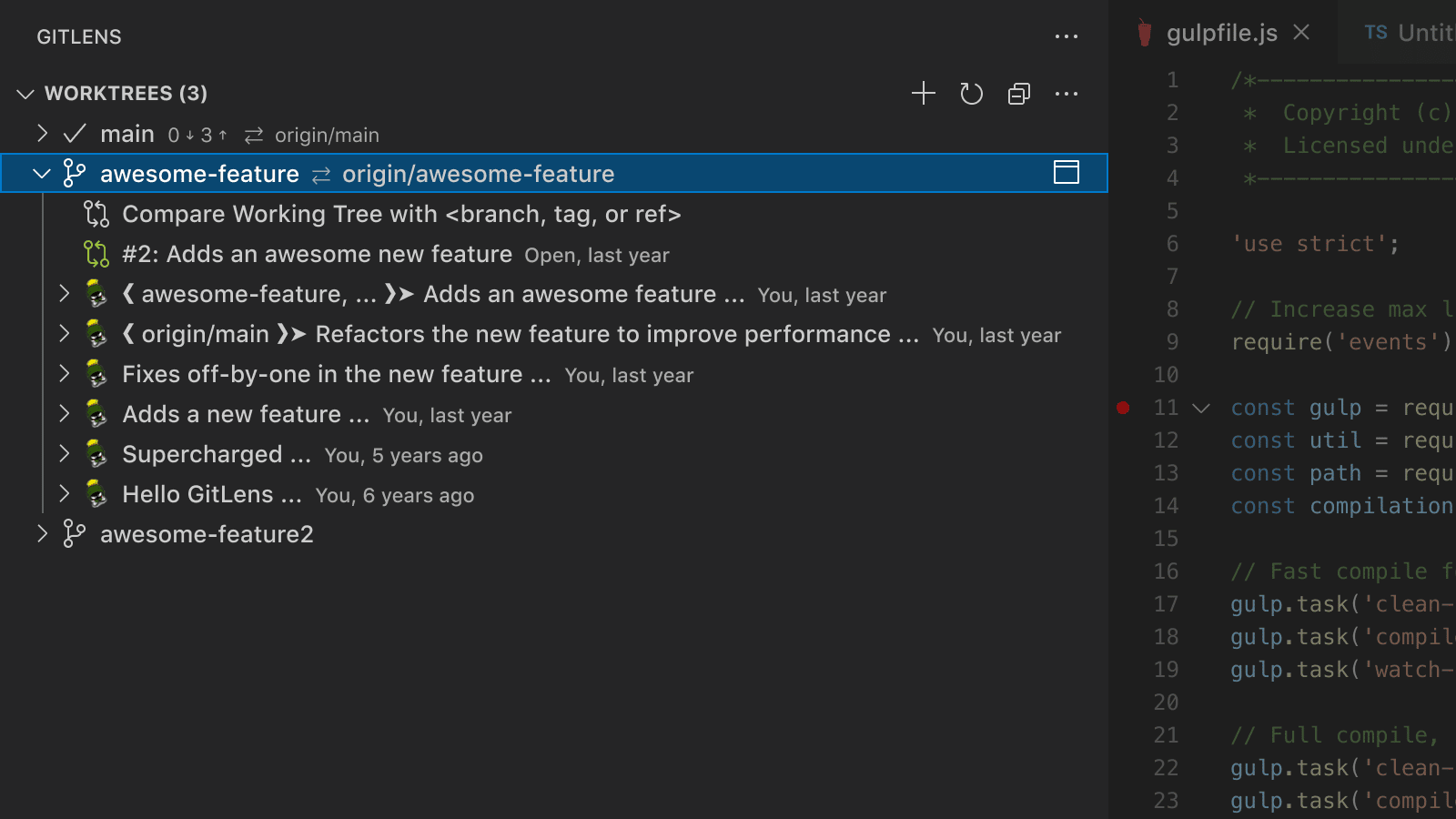Image resolution: width=1456 pixels, height=819 pixels.
Task: Collapse the awesome-feature worktree
Action: (42, 174)
